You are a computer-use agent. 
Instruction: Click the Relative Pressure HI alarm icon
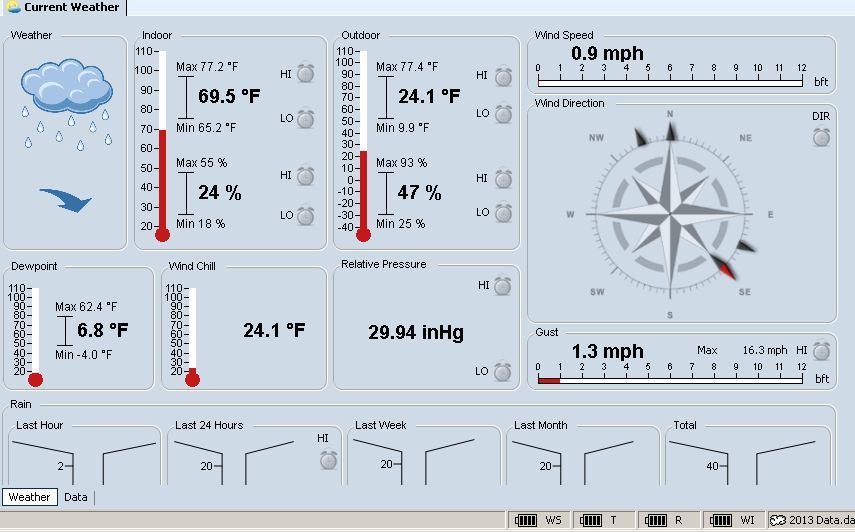click(502, 286)
